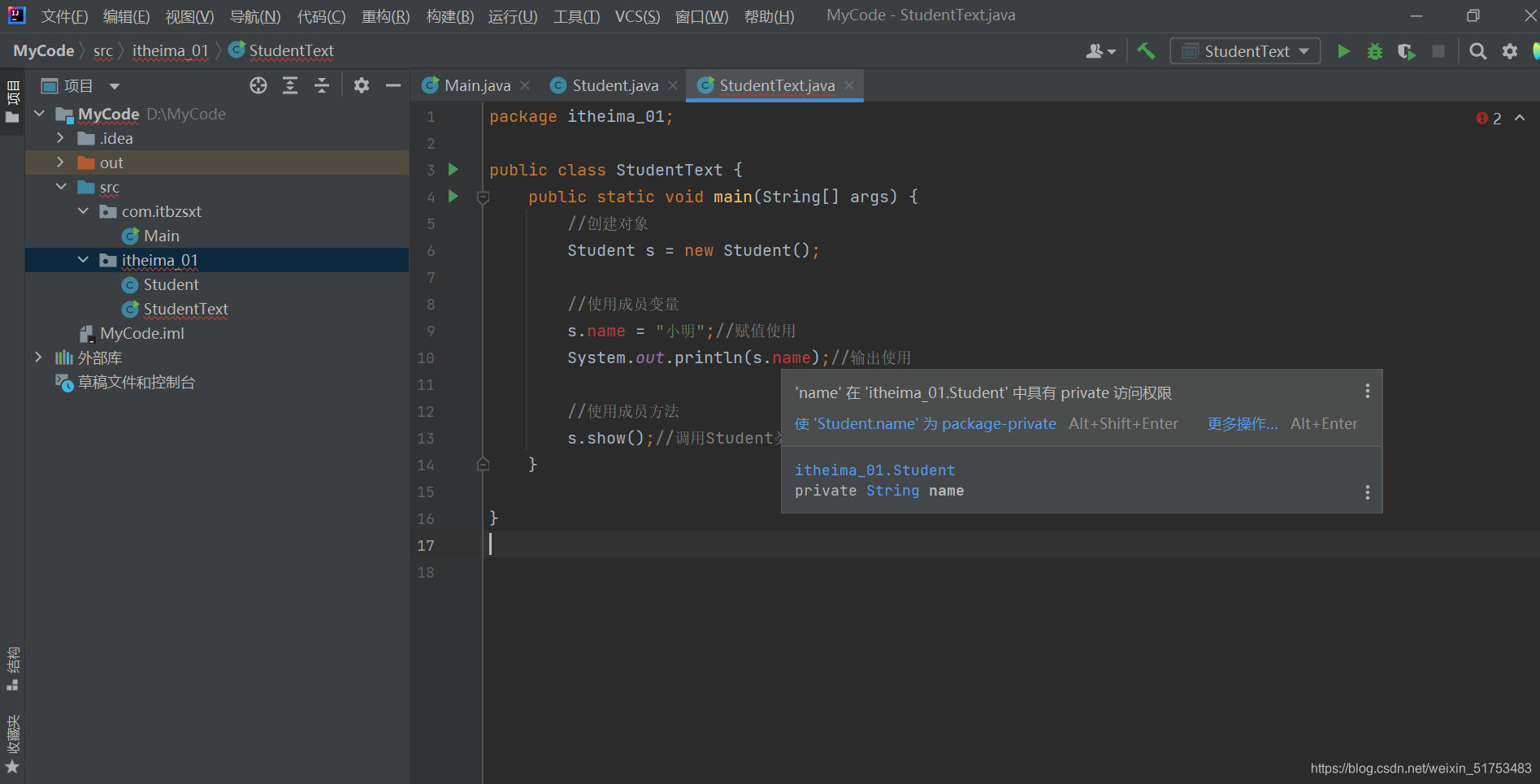The height and width of the screenshot is (784, 1540).
Task: Open the 文件(F) menu
Action: [x=64, y=16]
